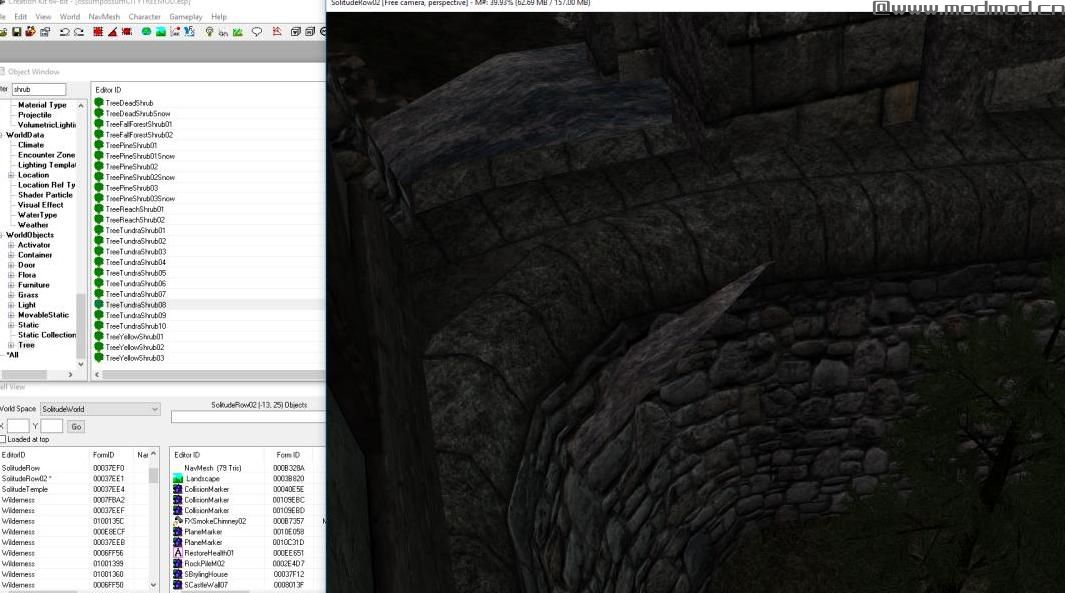This screenshot has width=1065, height=593.
Task: Click the speech bubble dialogue icon
Action: click(257, 32)
